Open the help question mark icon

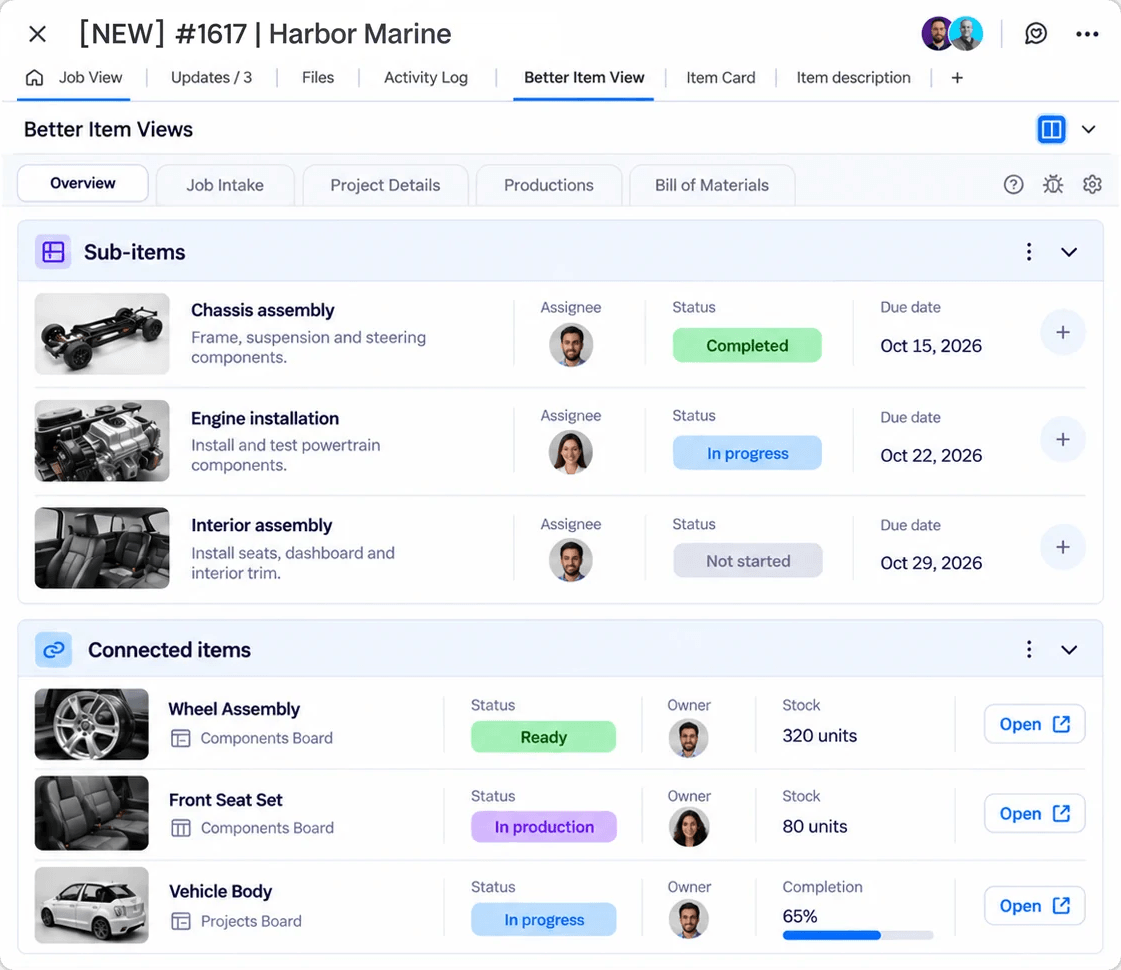tap(1013, 184)
